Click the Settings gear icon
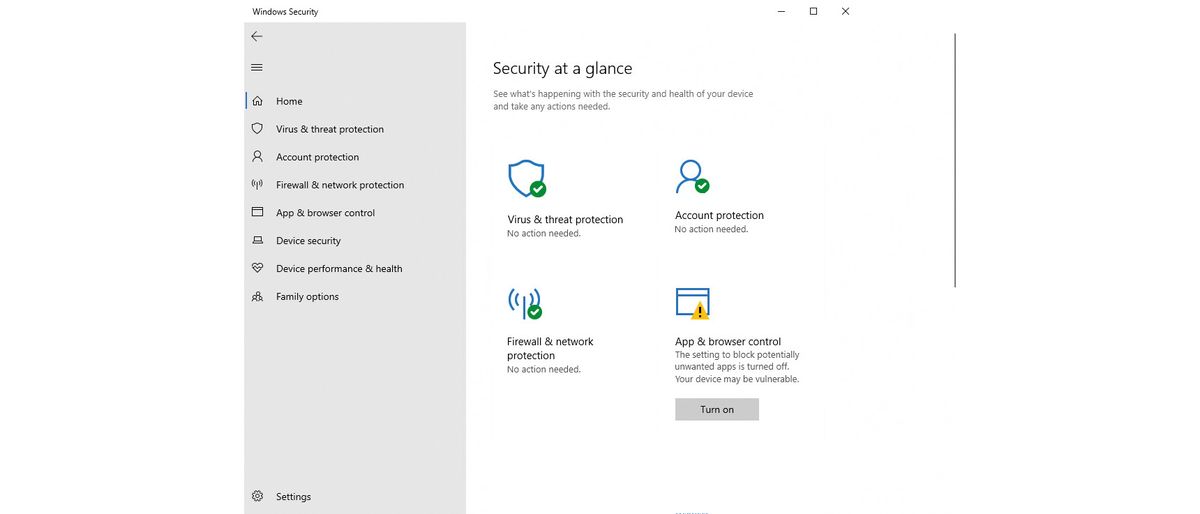The image size is (1200, 514). pyautogui.click(x=257, y=496)
